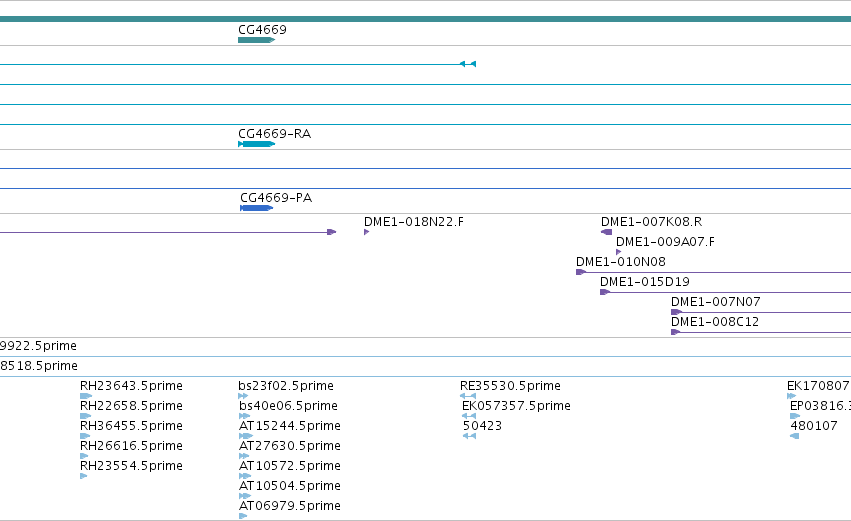Select the CG4669-PA protein feature bar
The width and height of the screenshot is (851, 521).
click(257, 208)
